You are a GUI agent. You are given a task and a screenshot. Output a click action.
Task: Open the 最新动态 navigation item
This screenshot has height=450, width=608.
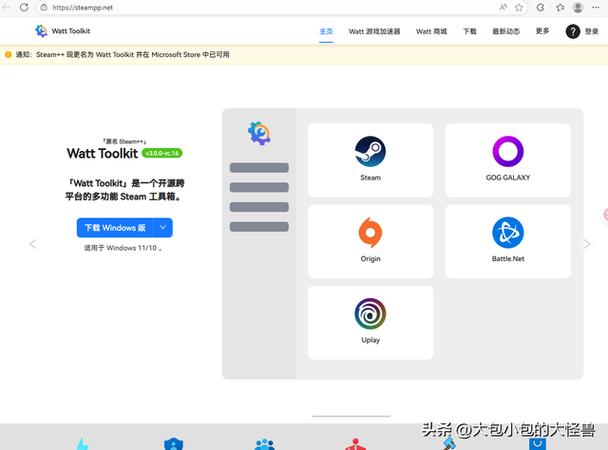pos(506,31)
